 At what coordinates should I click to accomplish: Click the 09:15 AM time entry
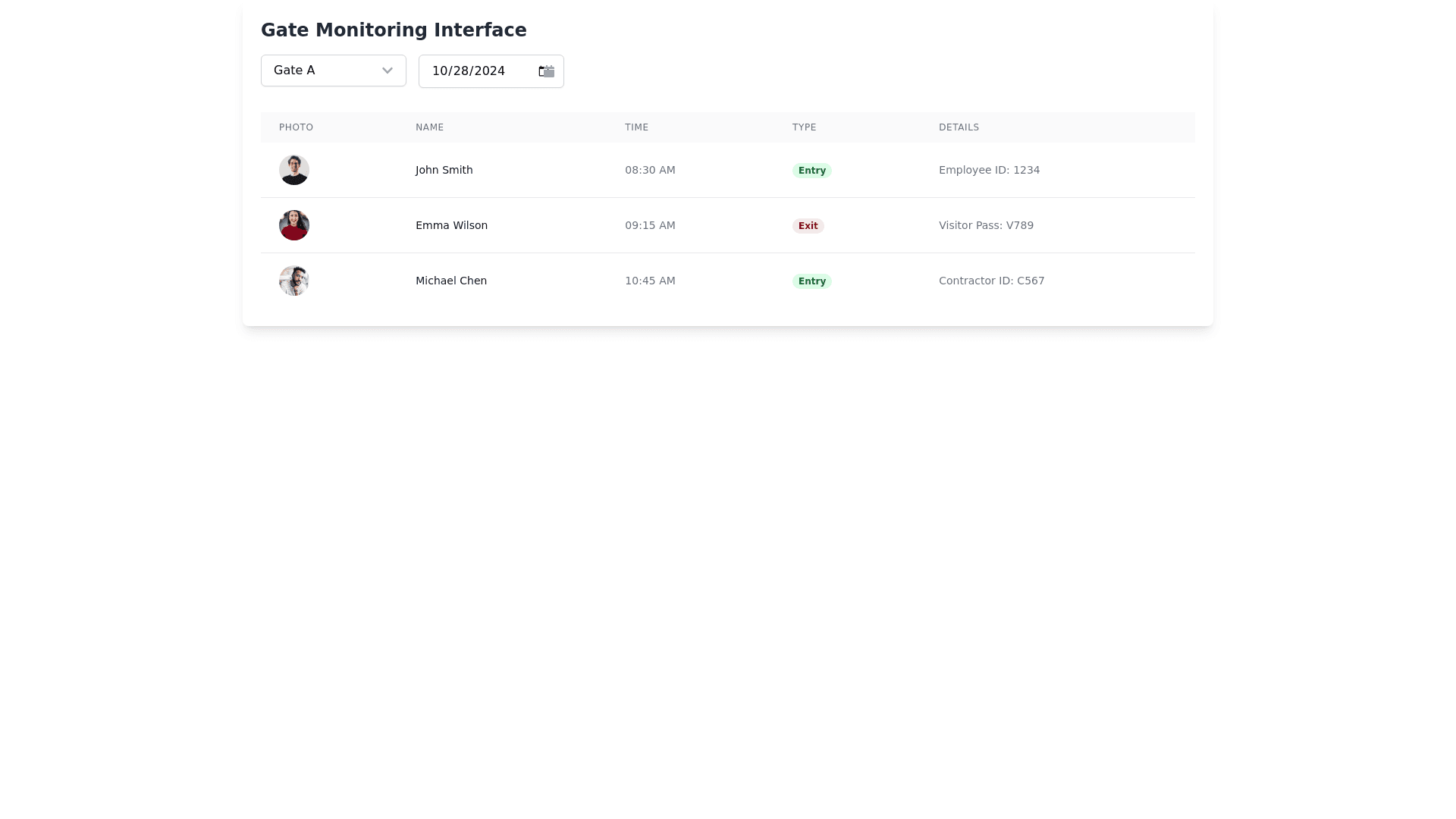(x=650, y=225)
